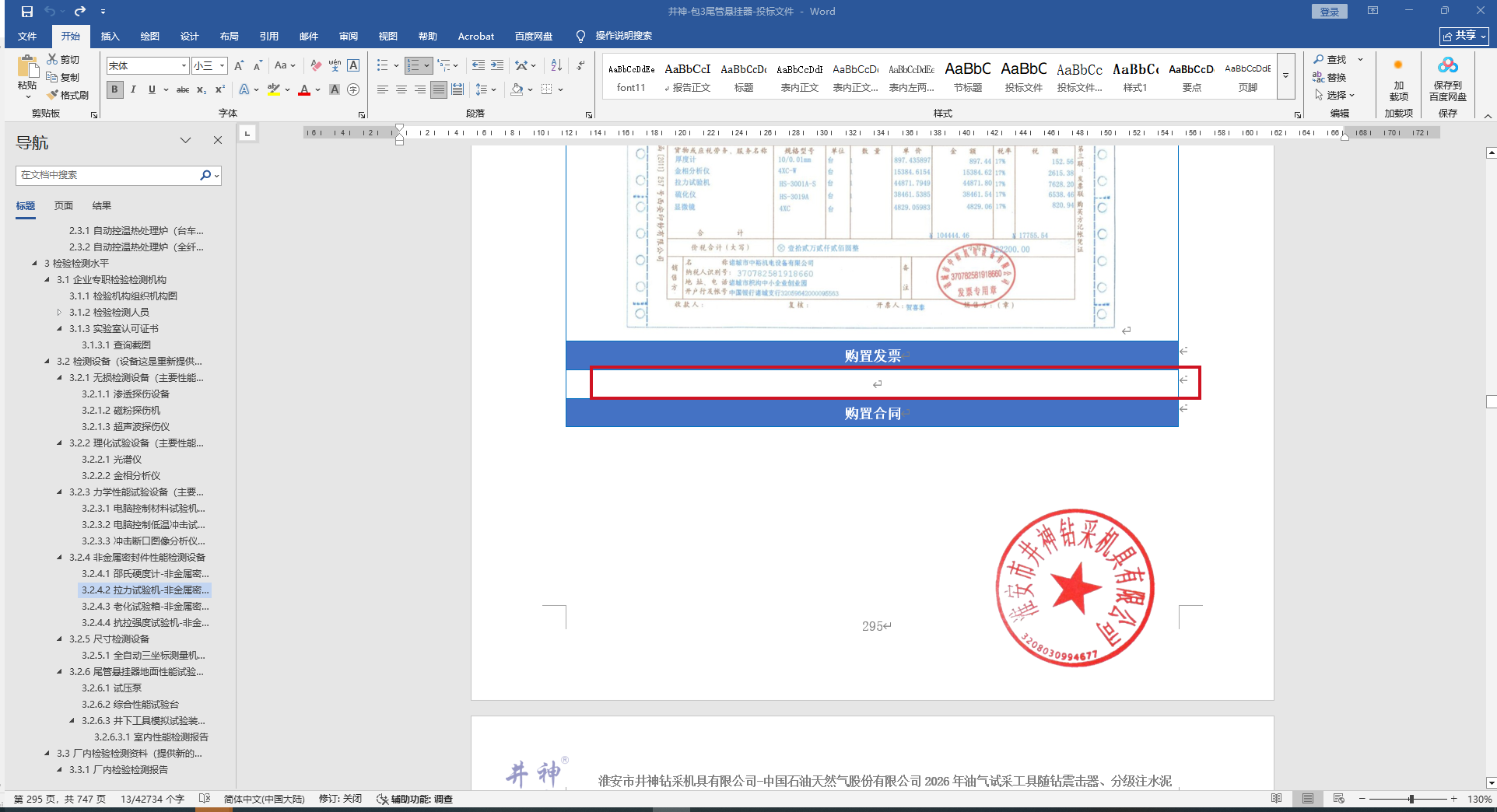This screenshot has height=812, width=1497.
Task: Click the distributed alignment icon
Action: click(458, 89)
